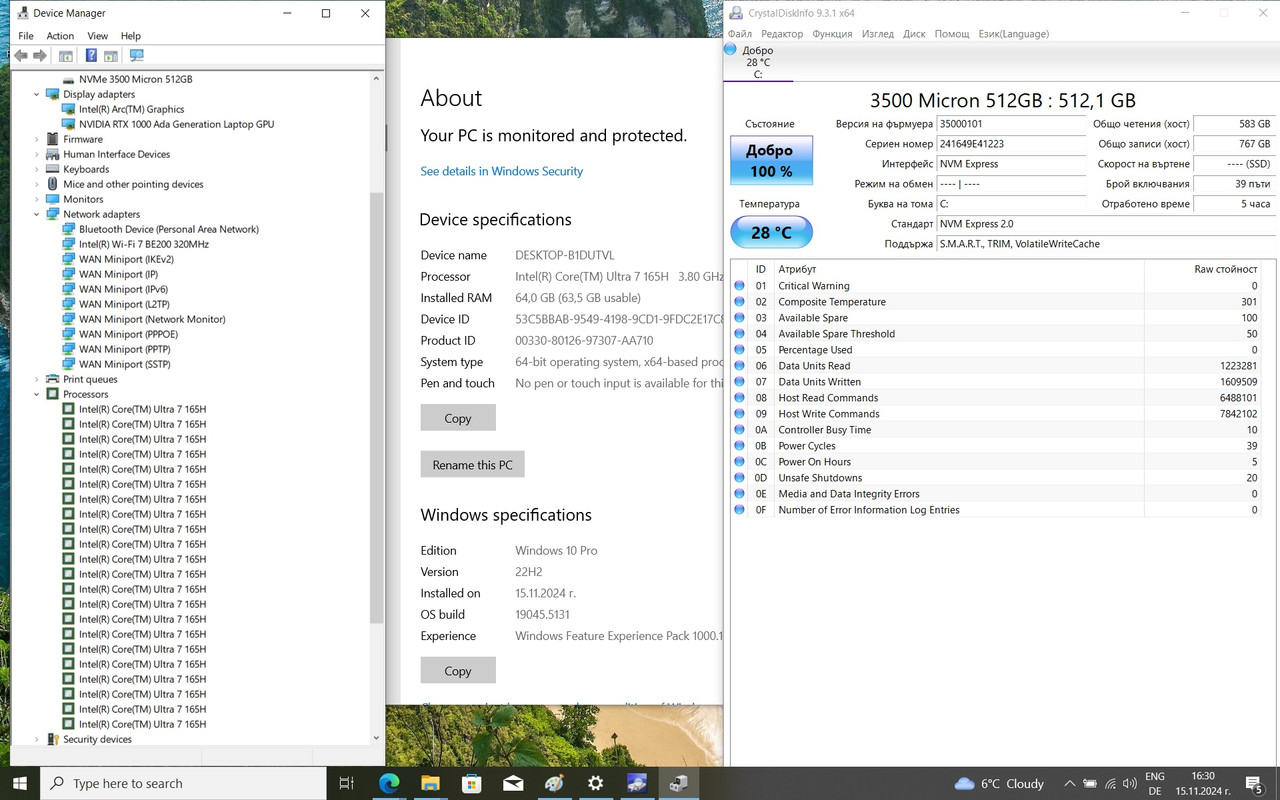Click the Back arrow in Device Manager toolbar
The height and width of the screenshot is (800, 1280).
click(20, 56)
